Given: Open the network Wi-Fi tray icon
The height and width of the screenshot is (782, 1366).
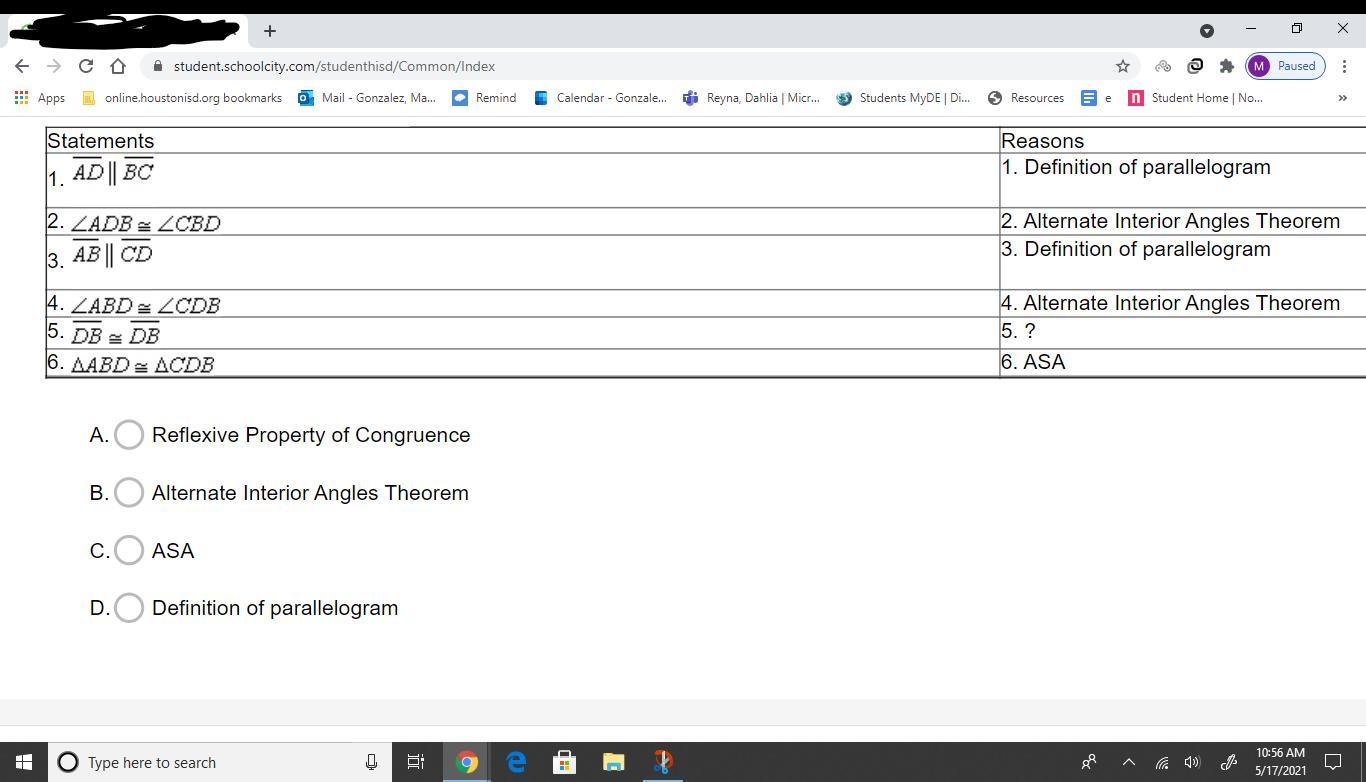Looking at the screenshot, I should [1162, 762].
